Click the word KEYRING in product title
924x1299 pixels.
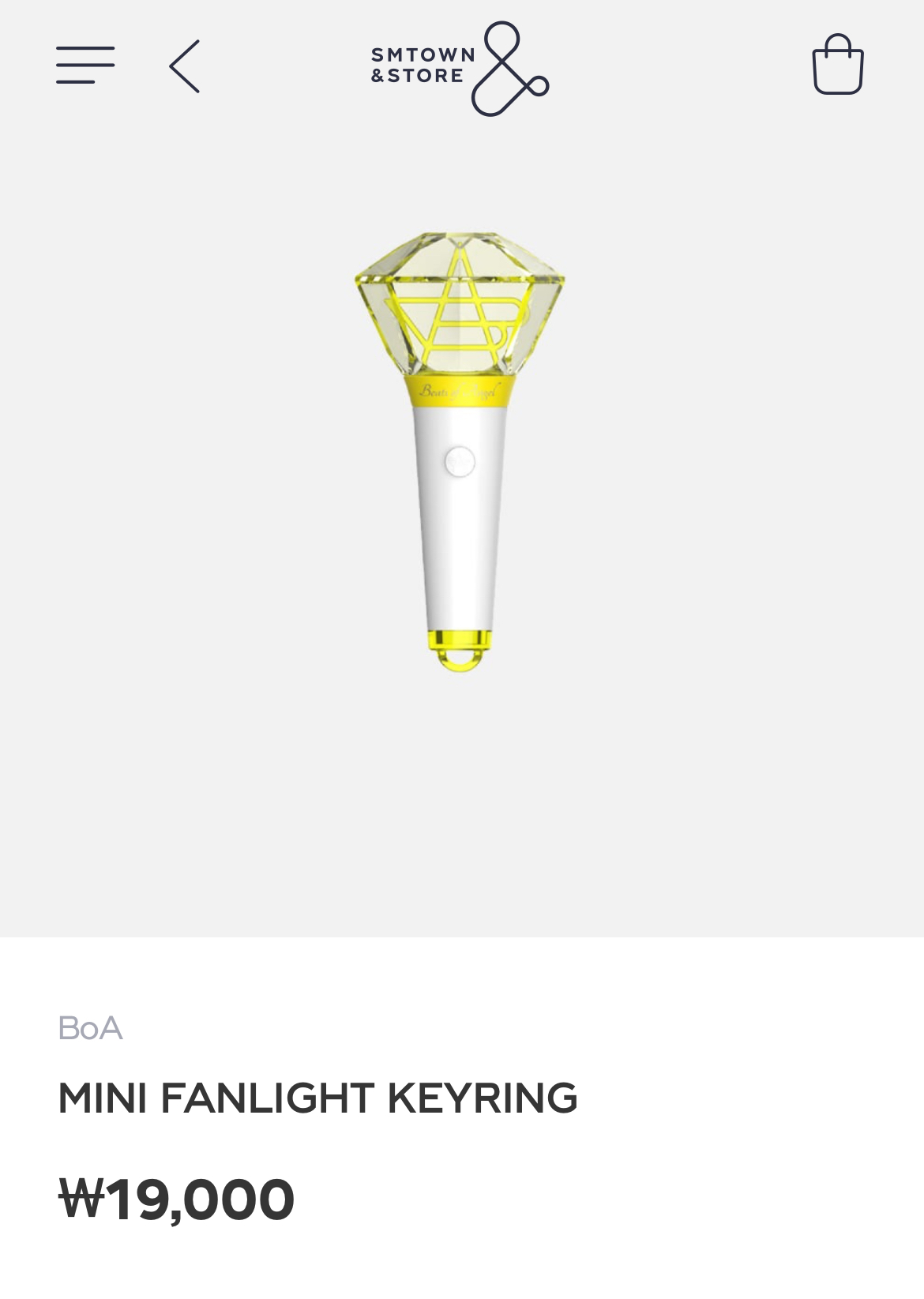click(483, 1098)
